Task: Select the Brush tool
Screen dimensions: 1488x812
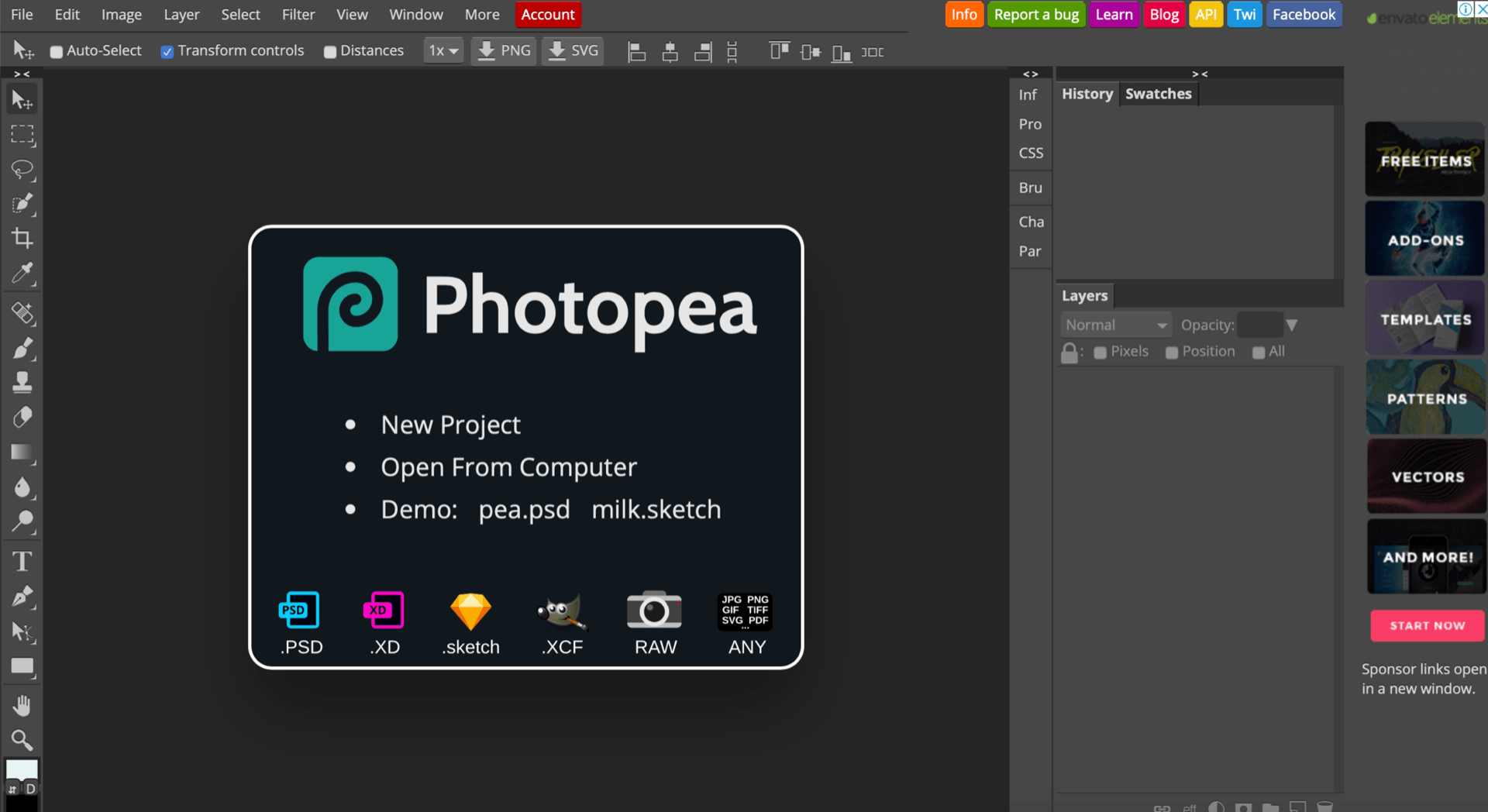Action: [22, 348]
